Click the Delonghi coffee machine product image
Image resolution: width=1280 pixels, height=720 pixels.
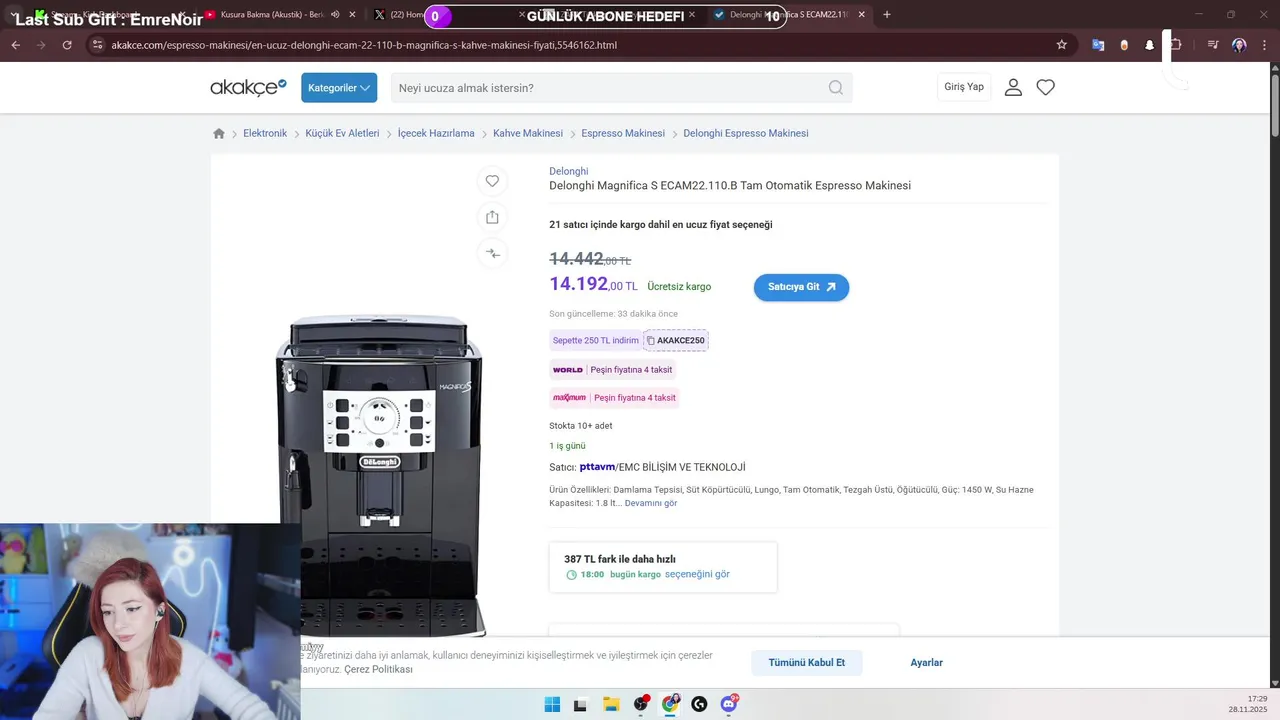coord(379,476)
